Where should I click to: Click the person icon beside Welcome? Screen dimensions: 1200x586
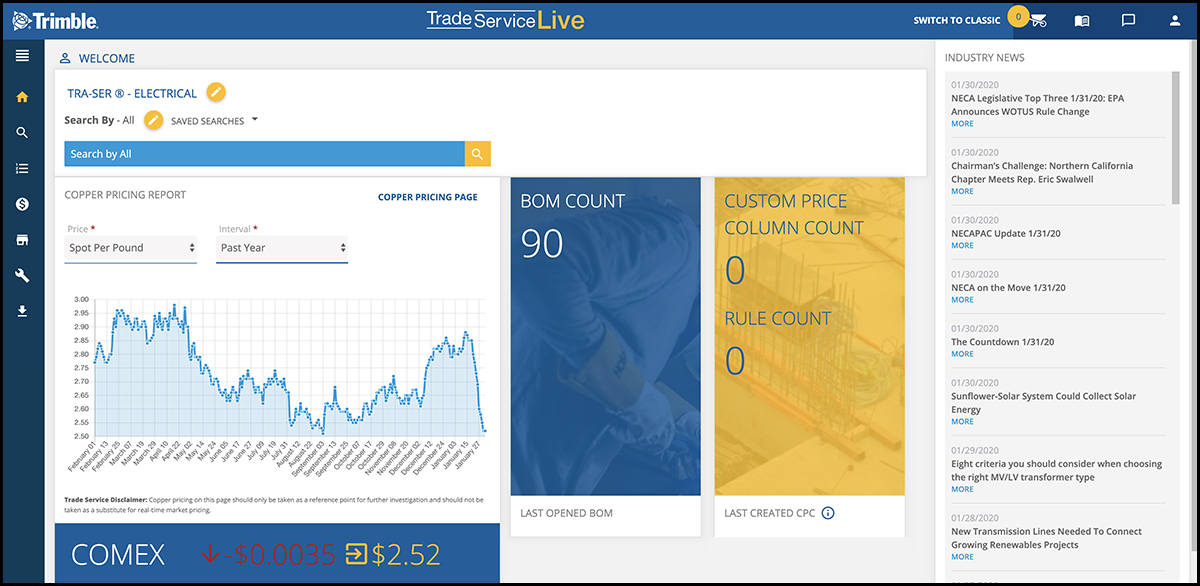click(x=65, y=58)
